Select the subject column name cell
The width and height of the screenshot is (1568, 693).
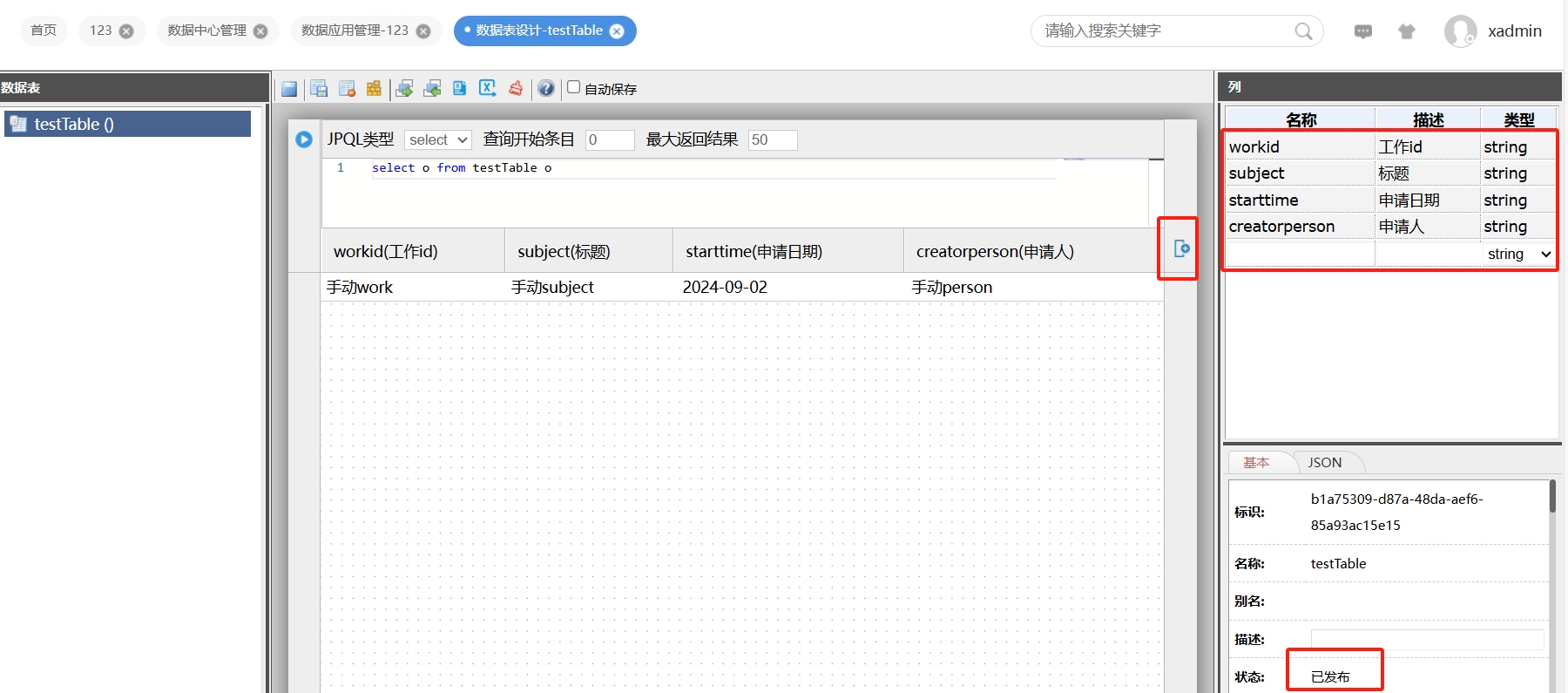pos(1300,173)
